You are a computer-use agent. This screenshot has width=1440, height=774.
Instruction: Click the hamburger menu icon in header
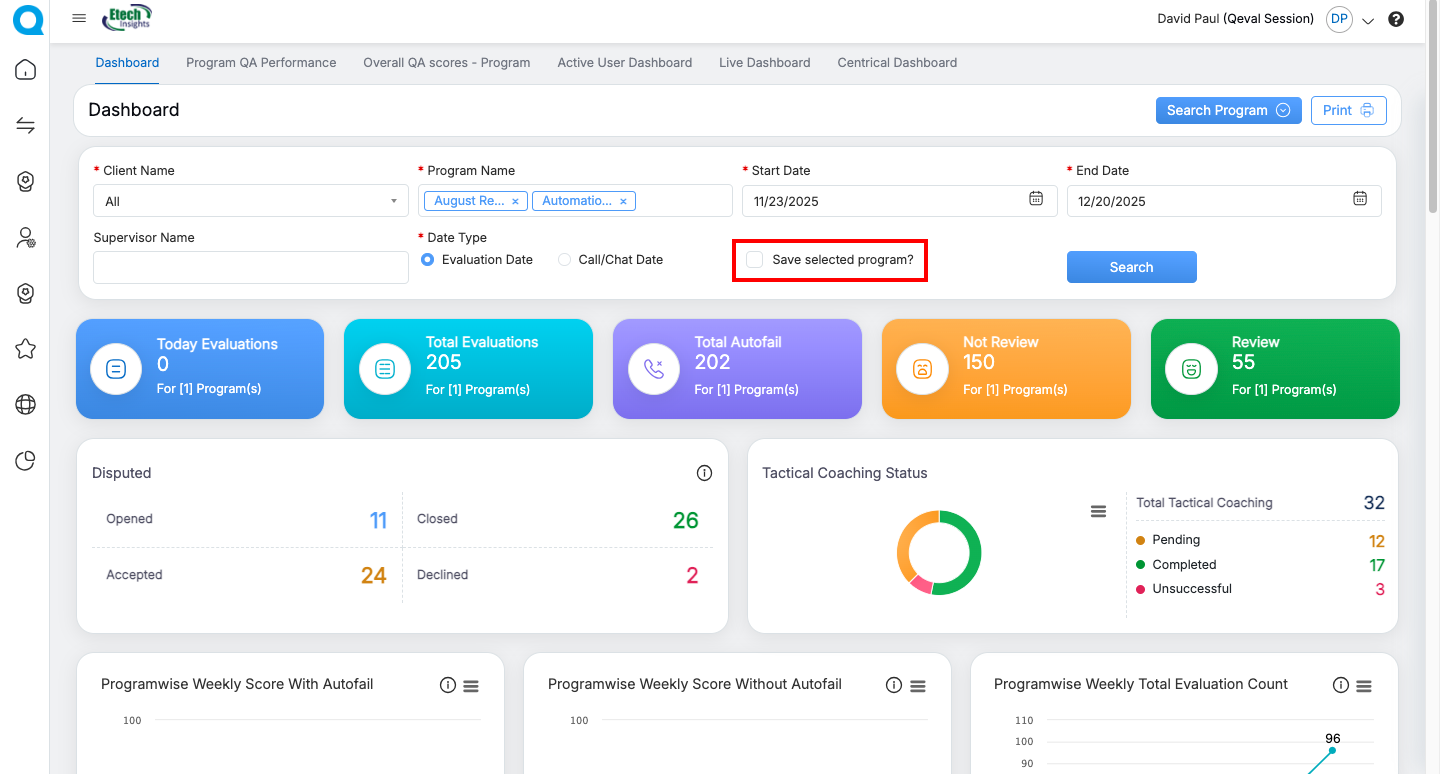tap(79, 18)
